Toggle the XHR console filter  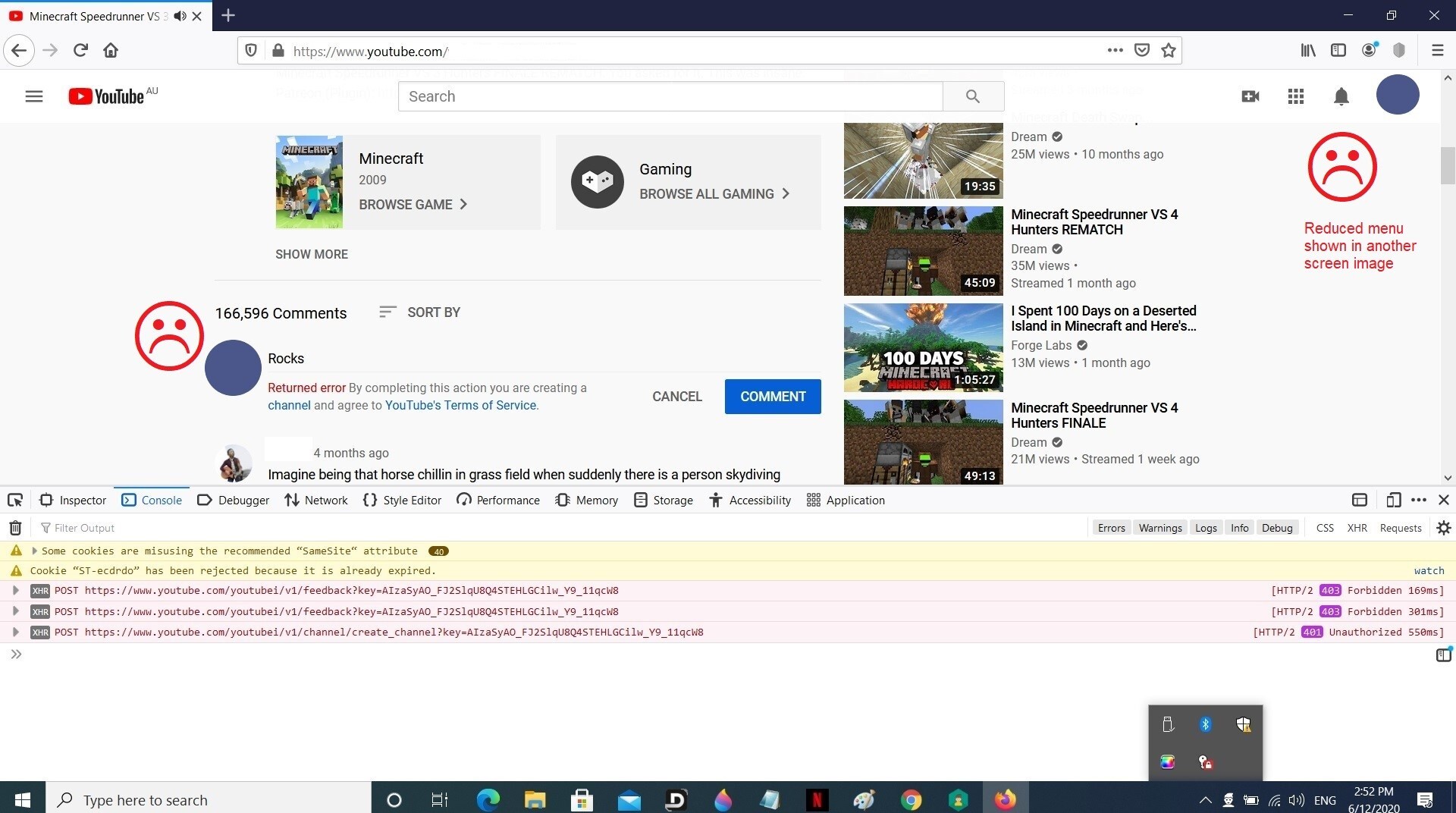1357,528
